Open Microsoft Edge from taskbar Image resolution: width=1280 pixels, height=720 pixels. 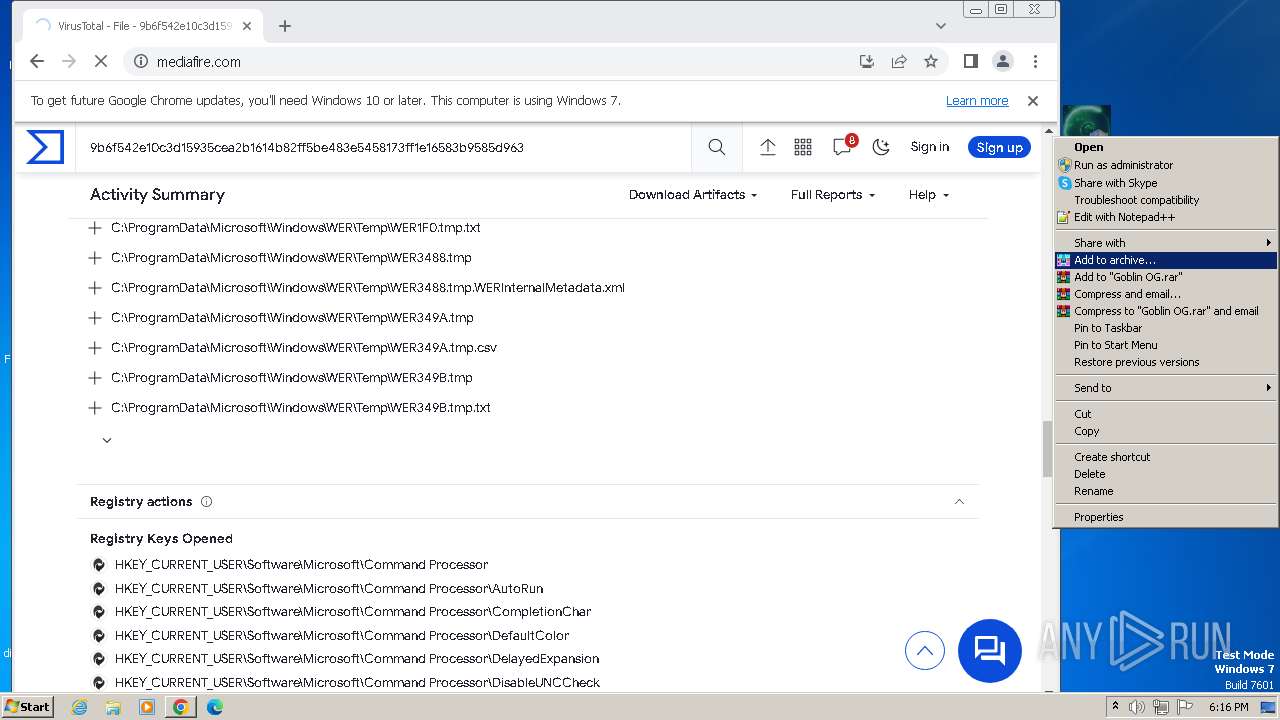coord(215,707)
